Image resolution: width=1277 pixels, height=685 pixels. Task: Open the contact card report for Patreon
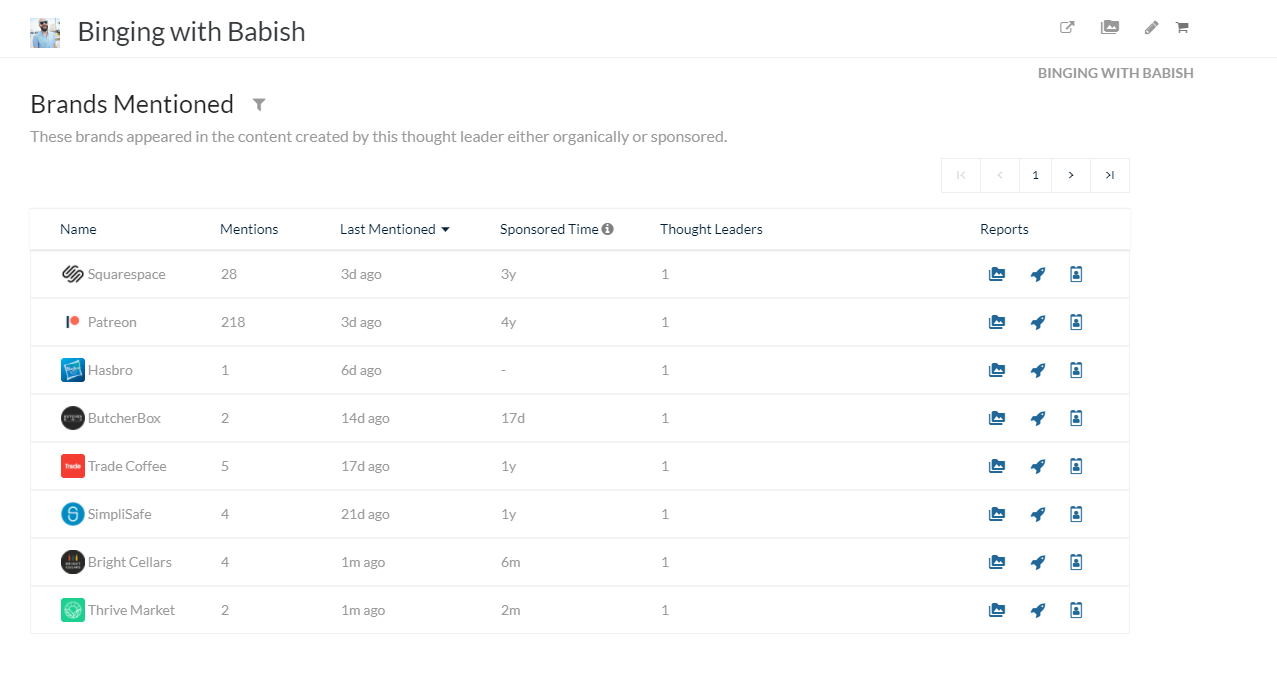coord(1076,322)
